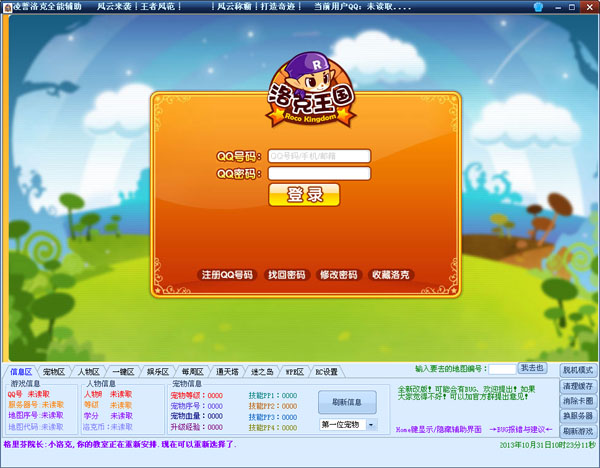Click the 宠物血量:0000 value

click(197, 416)
